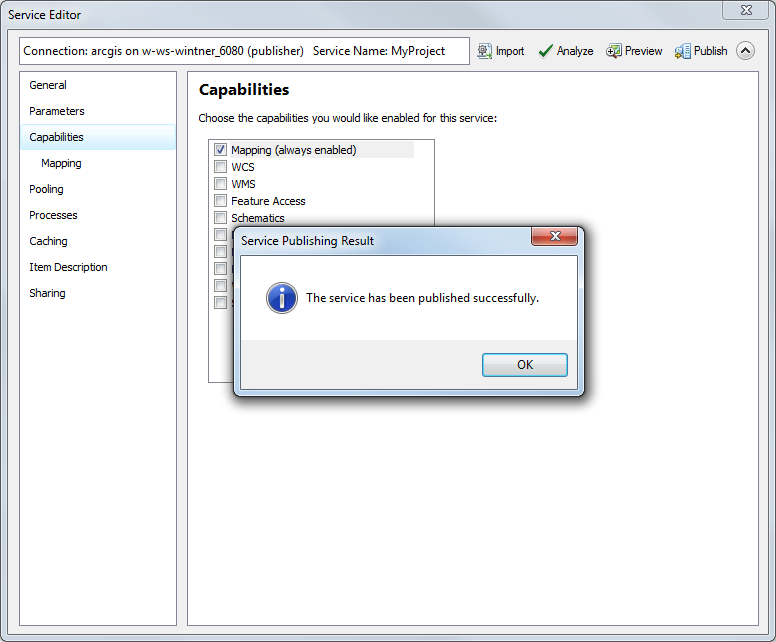Click the Preview toolbar icon

614,51
